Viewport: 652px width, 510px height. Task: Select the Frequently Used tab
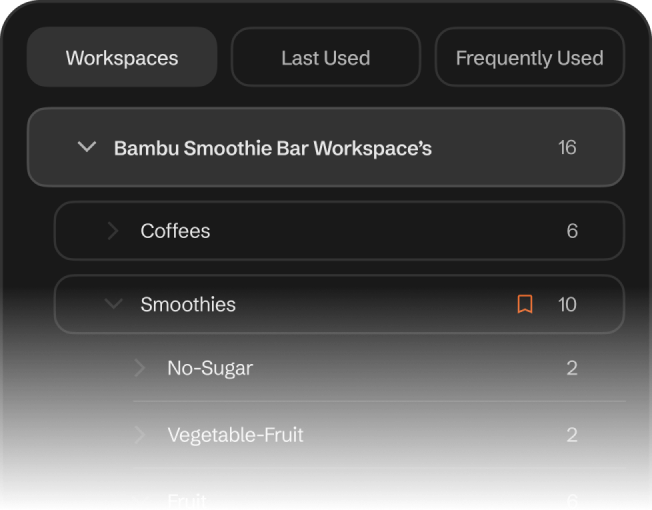529,57
